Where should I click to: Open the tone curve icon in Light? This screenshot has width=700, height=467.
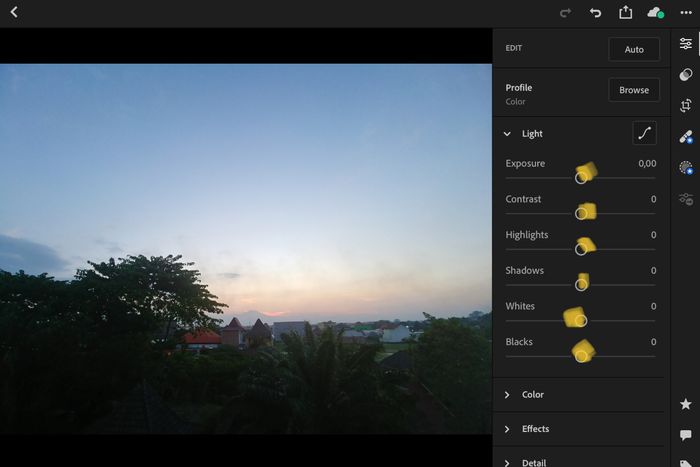point(644,133)
